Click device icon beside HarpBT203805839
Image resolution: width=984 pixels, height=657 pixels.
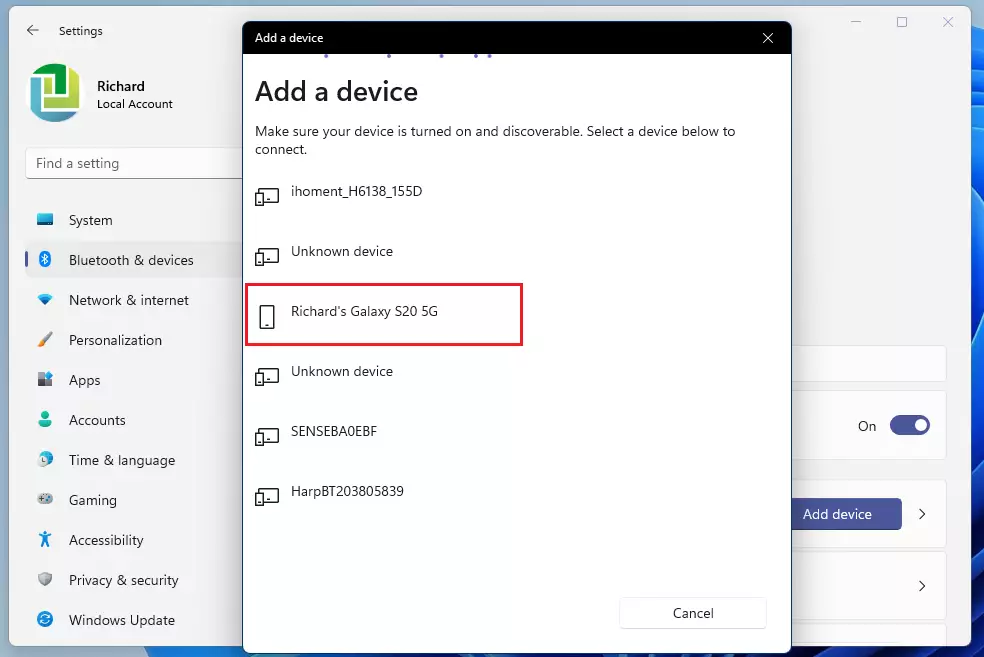267,496
